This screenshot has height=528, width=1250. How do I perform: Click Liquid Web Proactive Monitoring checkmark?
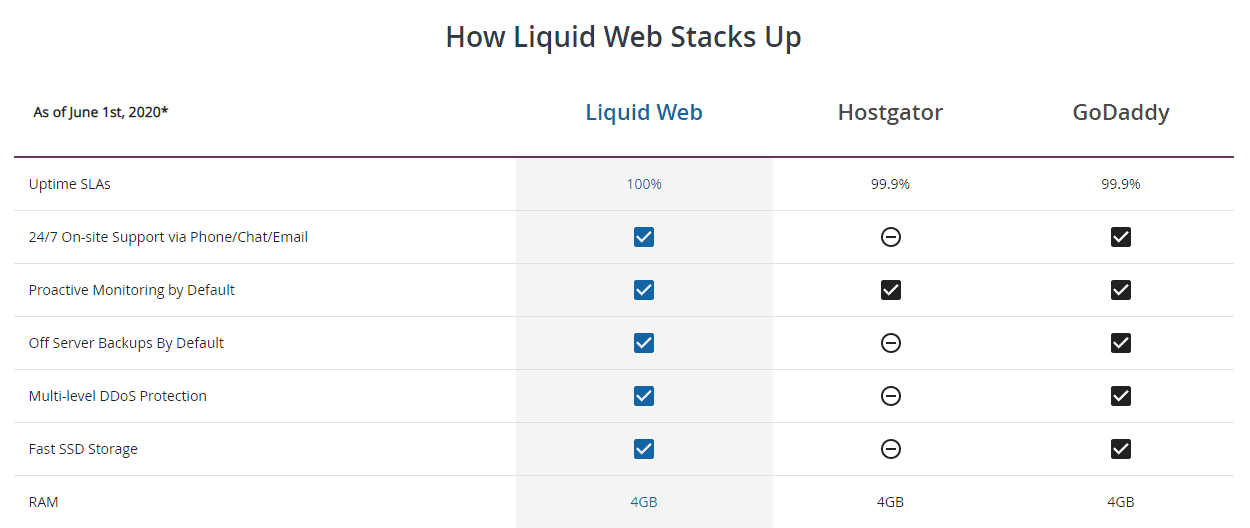point(644,290)
